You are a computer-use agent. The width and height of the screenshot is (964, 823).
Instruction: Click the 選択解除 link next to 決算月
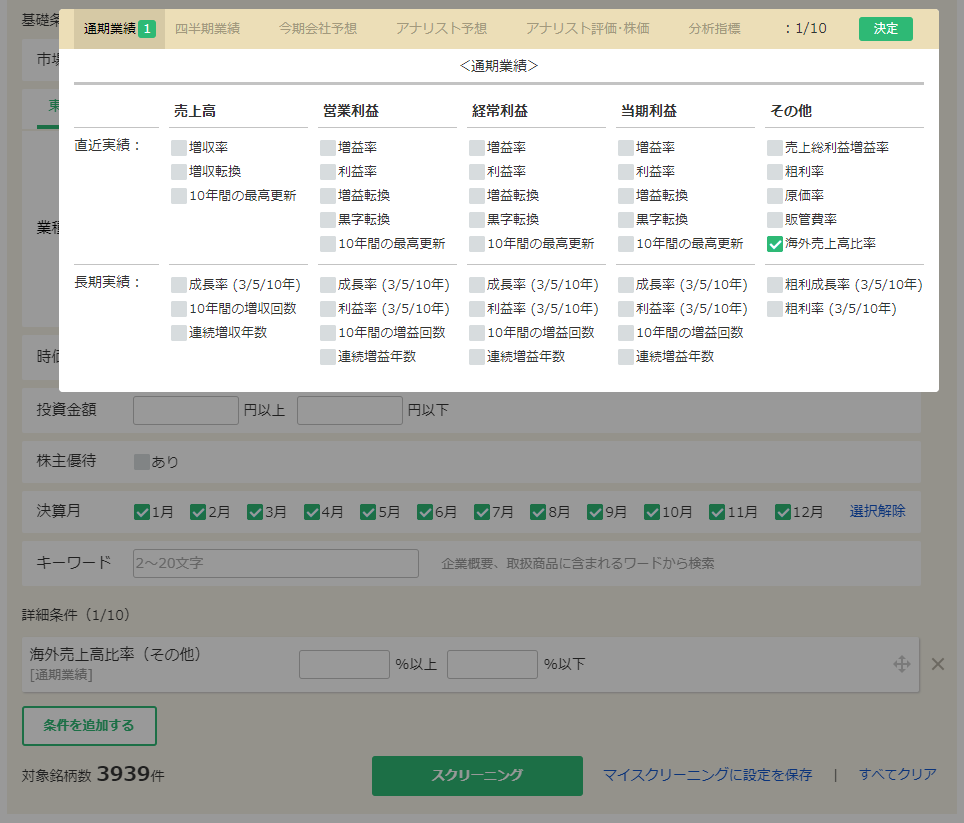[x=875, y=511]
